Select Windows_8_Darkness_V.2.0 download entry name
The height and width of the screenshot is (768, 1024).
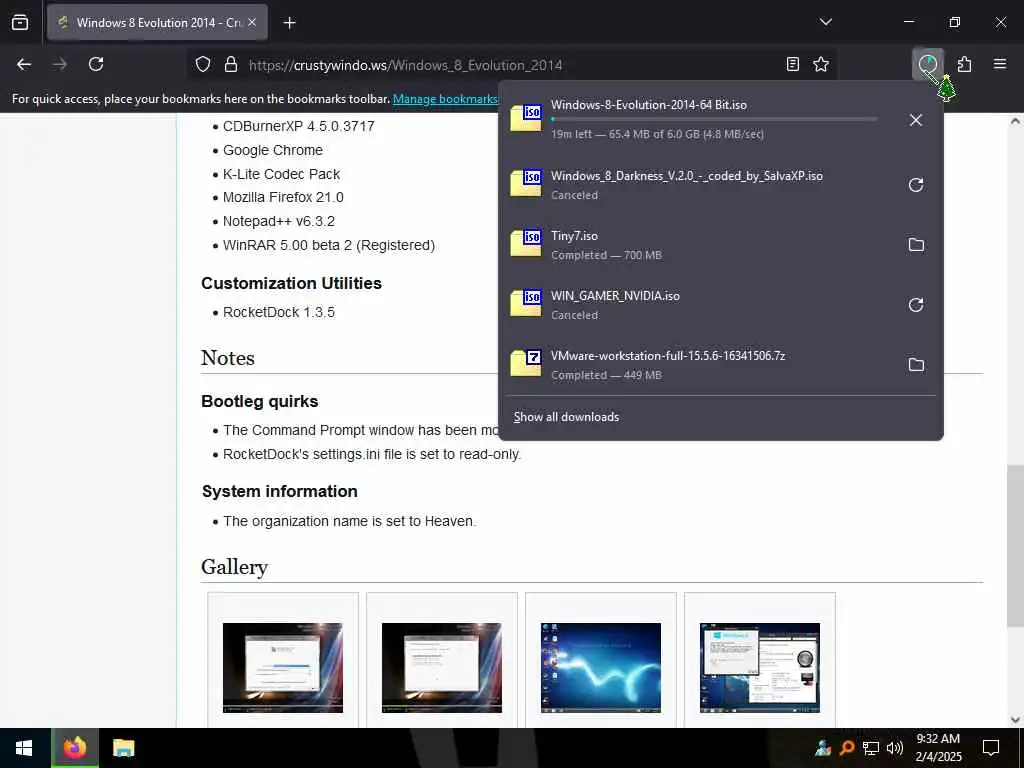tap(686, 176)
